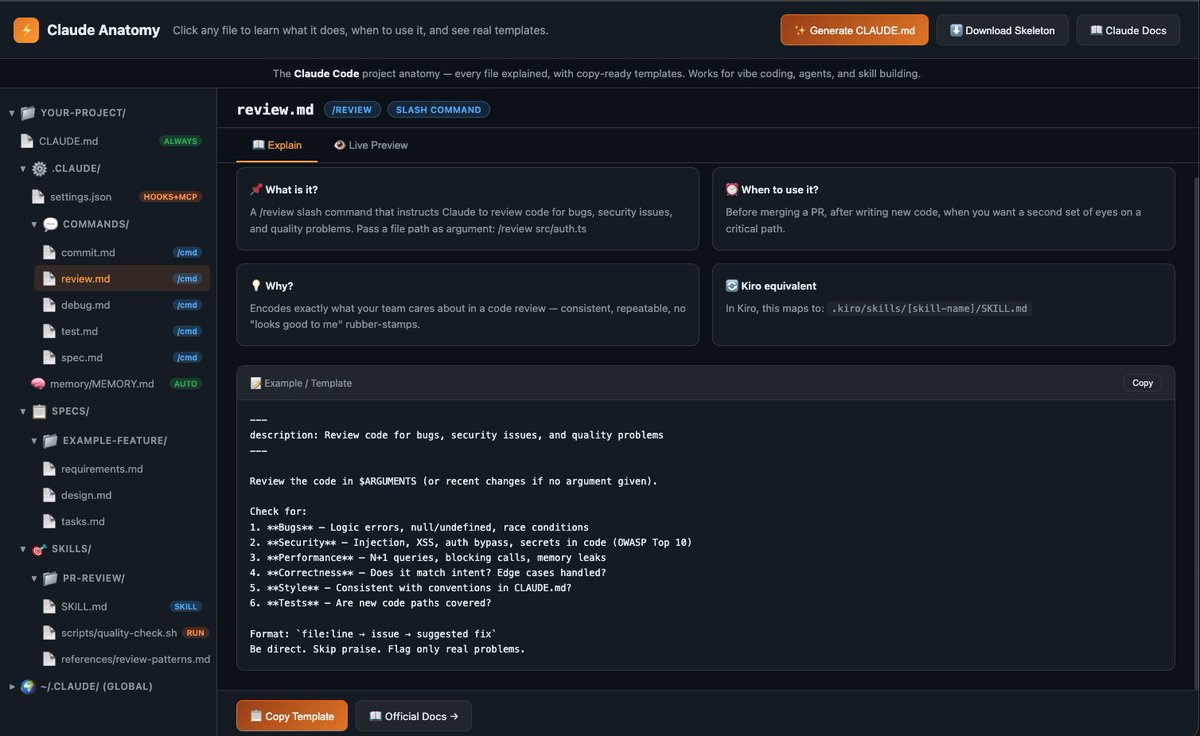Collapse the .CLAUDE/ folder arrow
Image resolution: width=1200 pixels, height=736 pixels.
(23, 169)
